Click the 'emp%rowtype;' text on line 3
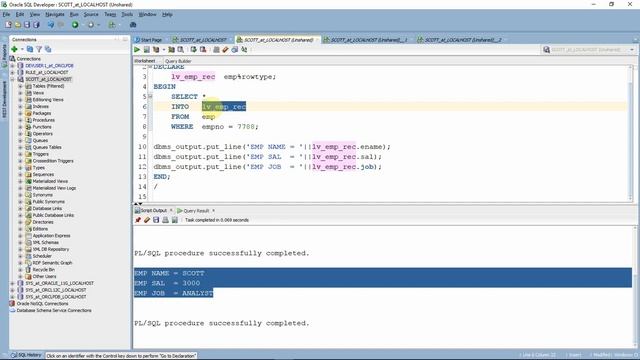 click(249, 77)
